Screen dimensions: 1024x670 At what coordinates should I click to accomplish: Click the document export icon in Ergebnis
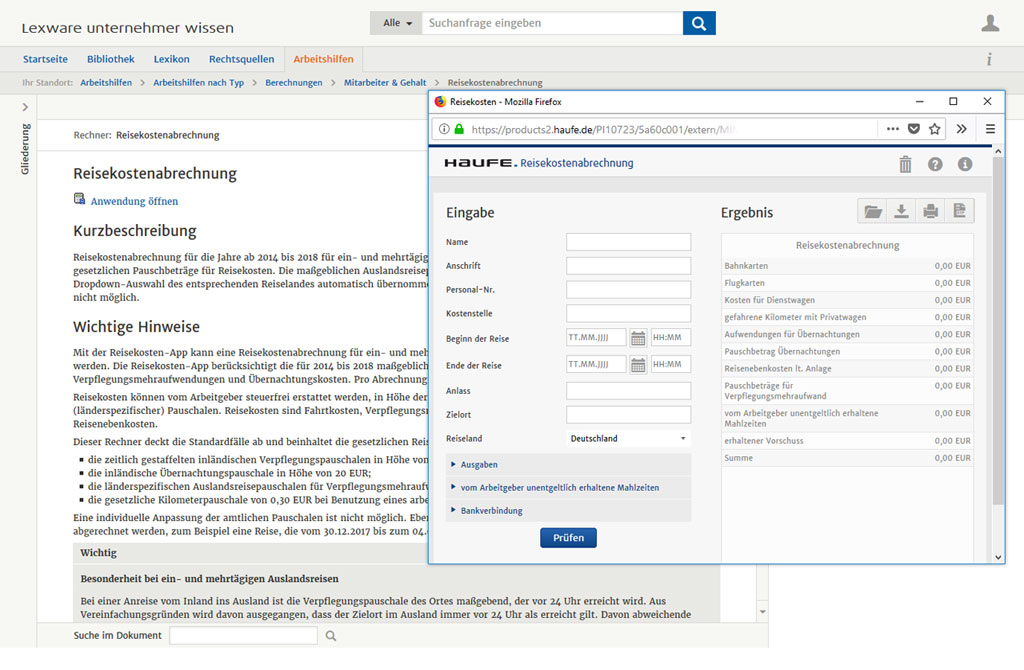(x=959, y=211)
